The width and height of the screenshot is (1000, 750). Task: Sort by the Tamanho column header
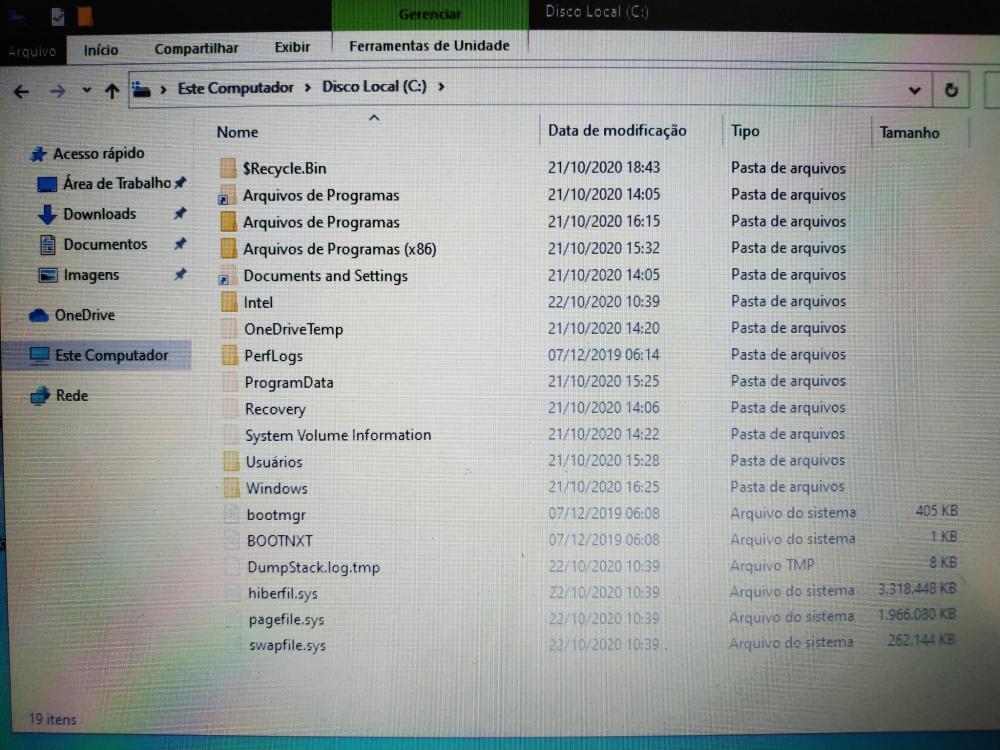[909, 133]
